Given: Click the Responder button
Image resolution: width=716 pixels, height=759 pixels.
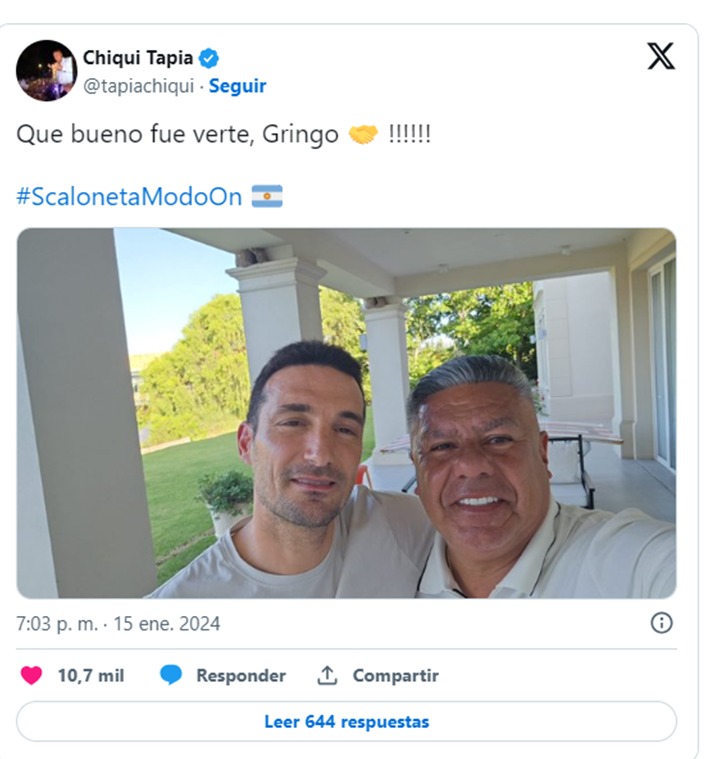Looking at the screenshot, I should tap(241, 675).
